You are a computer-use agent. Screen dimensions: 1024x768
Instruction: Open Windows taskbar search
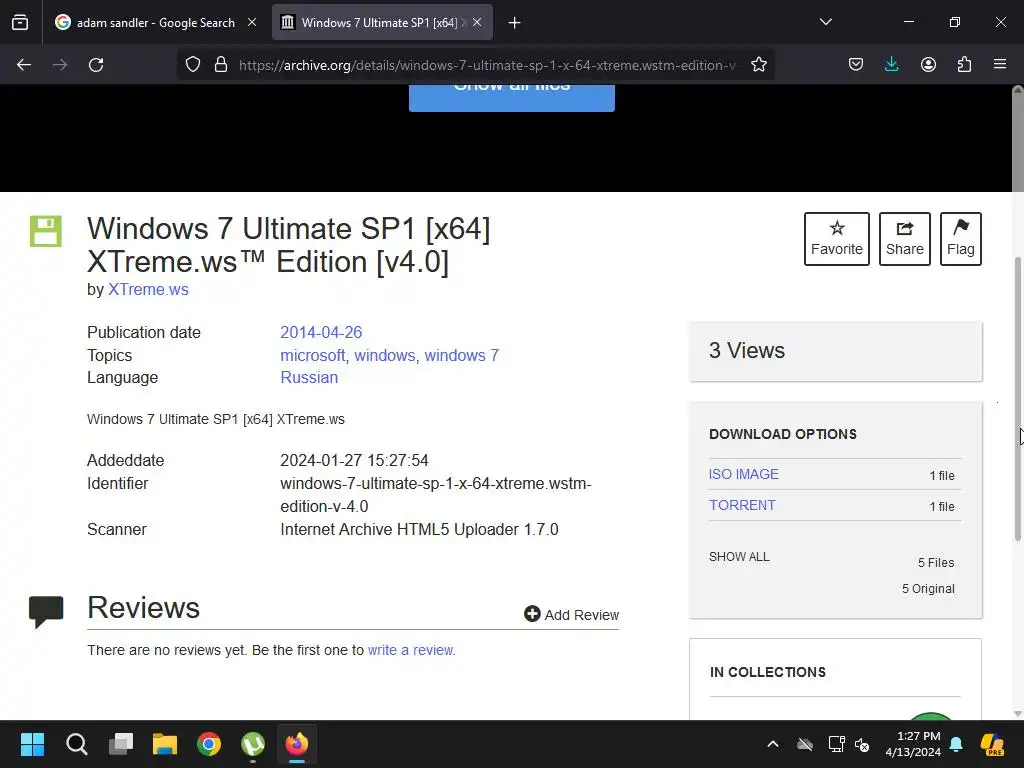coord(76,744)
